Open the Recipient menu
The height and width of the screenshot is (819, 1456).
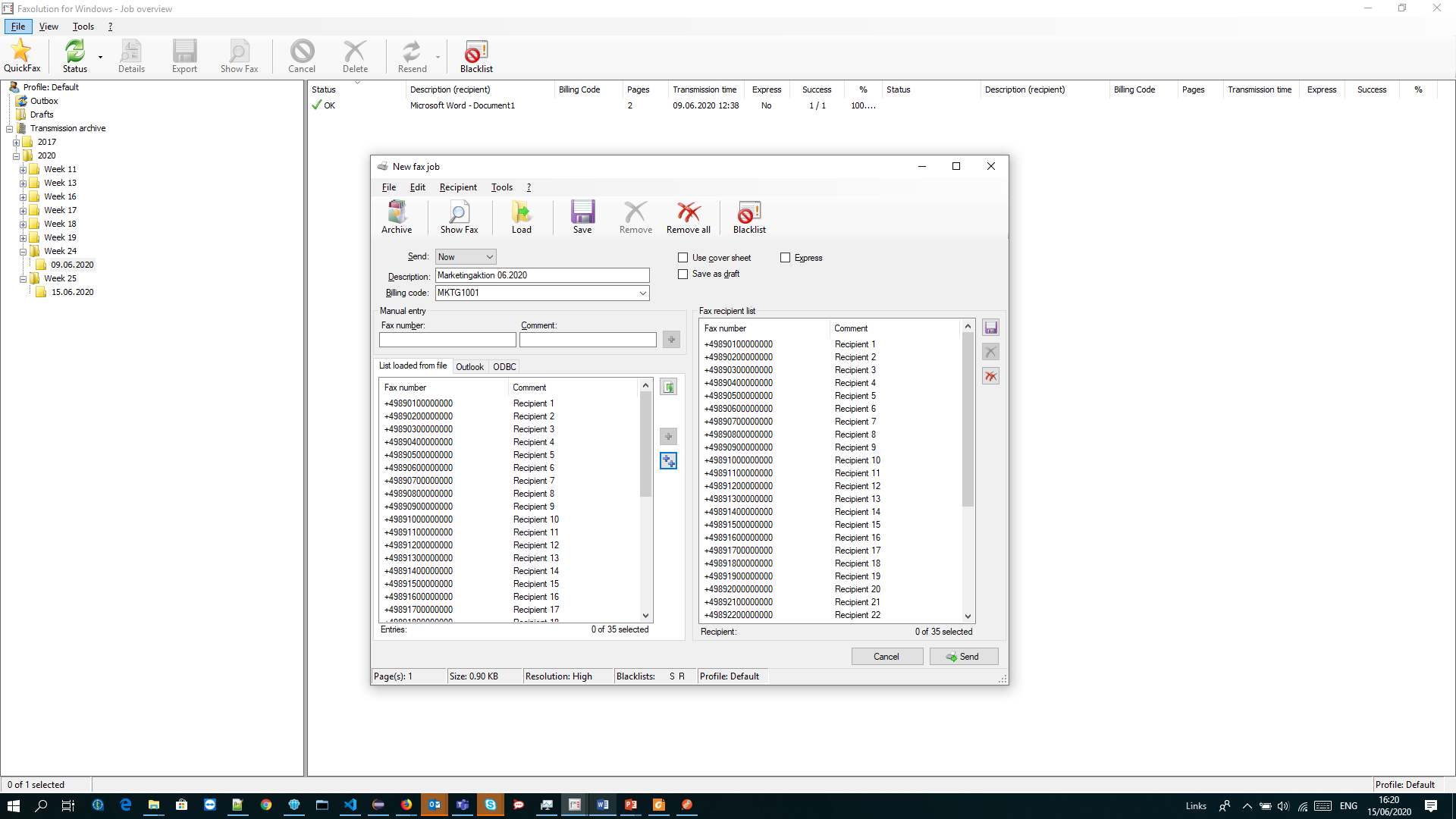(x=458, y=187)
